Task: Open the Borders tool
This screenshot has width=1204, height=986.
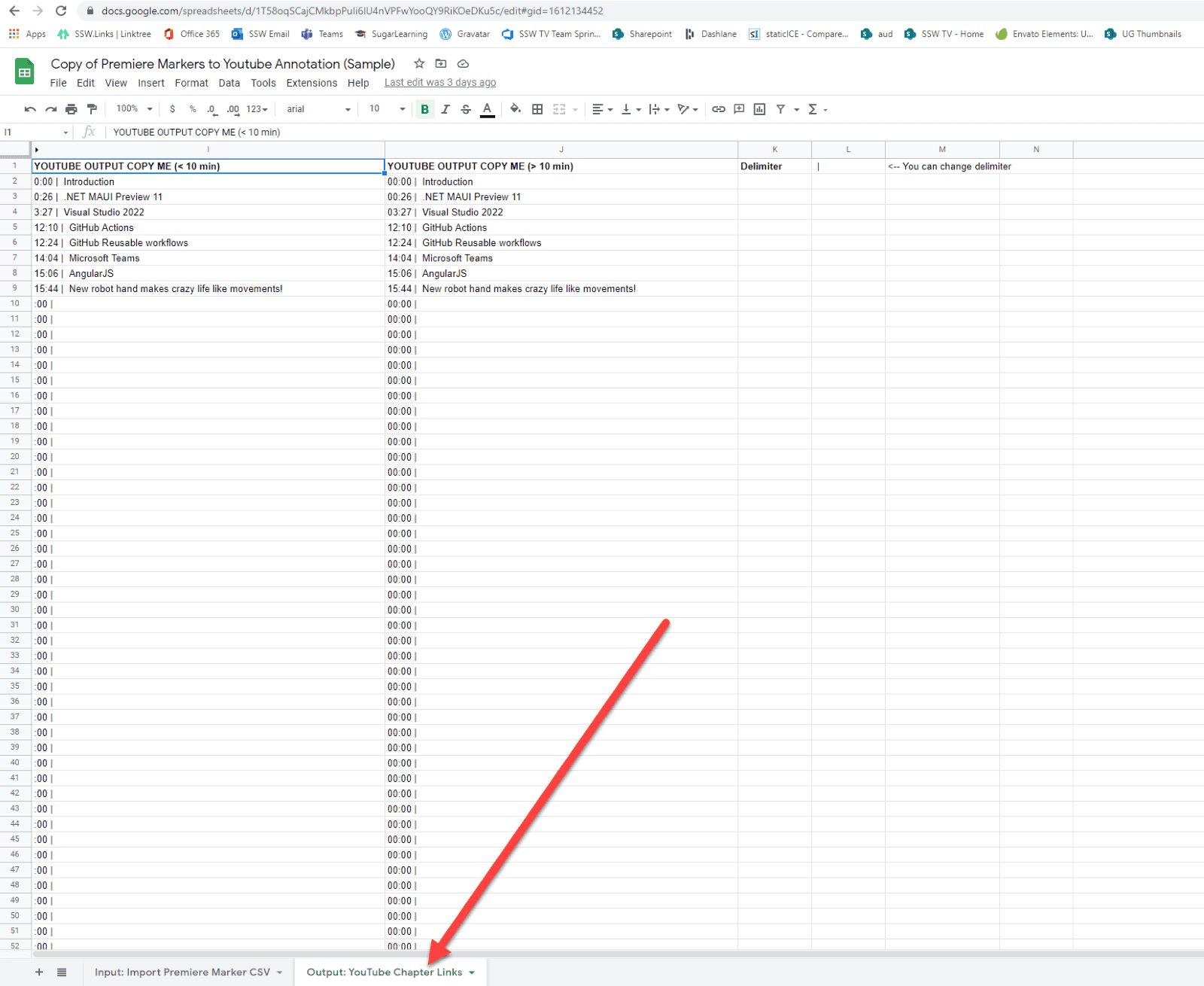Action: pyautogui.click(x=537, y=109)
